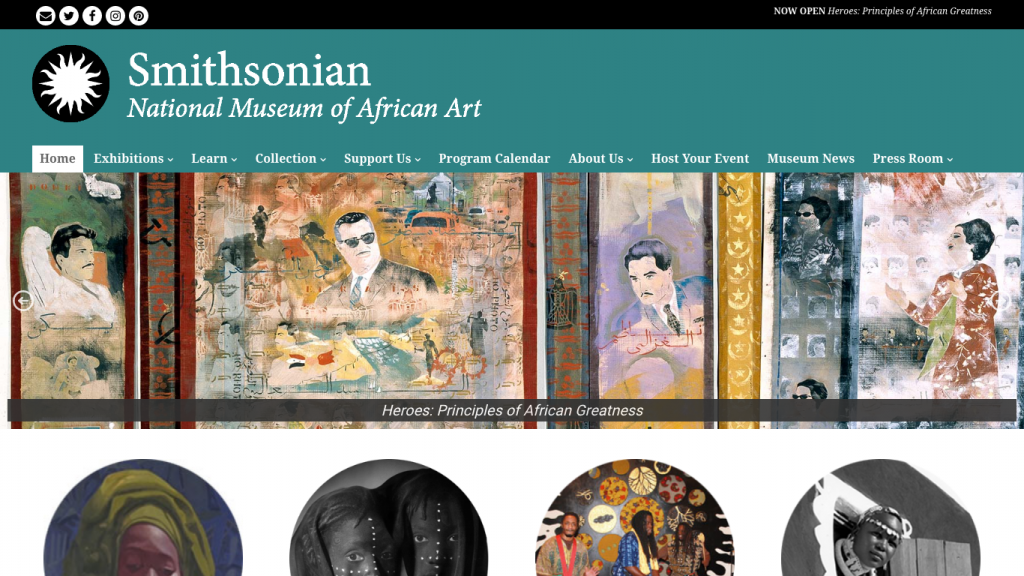Screen dimensions: 1024x576
Task: Select the Home tab
Action: tap(57, 159)
